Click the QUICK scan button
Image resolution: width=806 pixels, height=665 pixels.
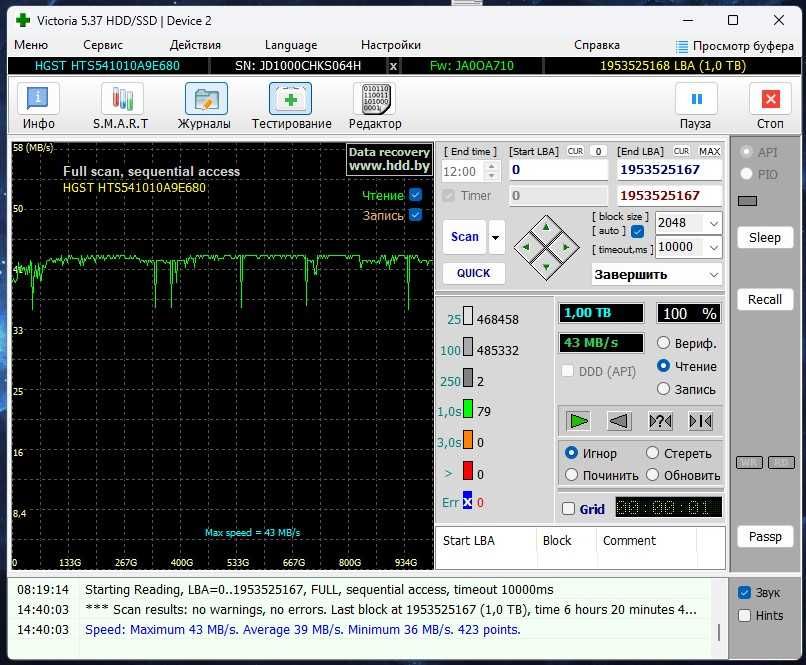(x=473, y=273)
